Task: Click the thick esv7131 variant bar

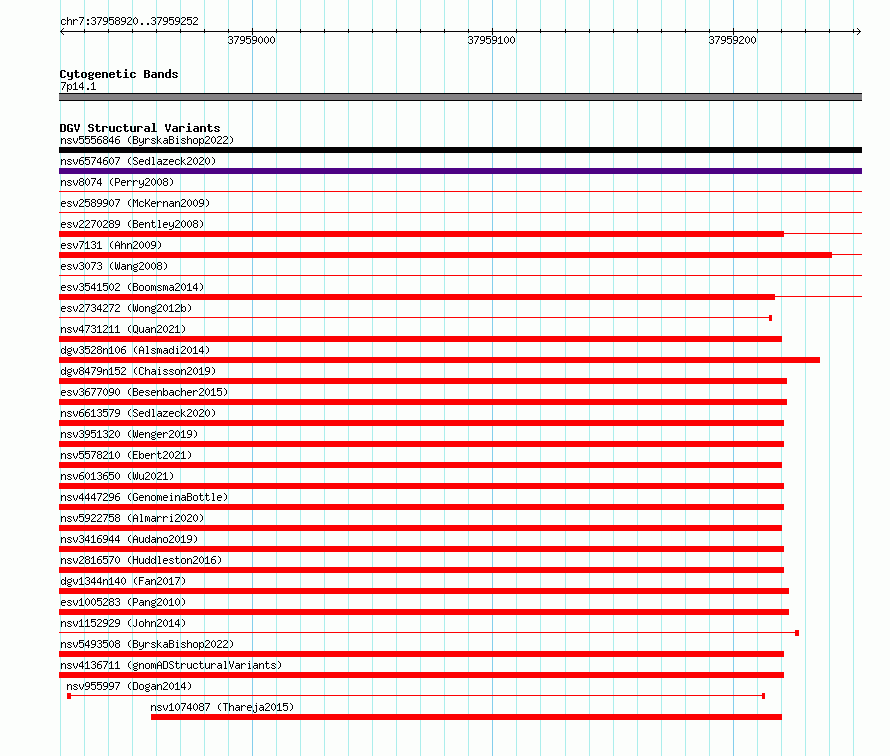Action: [x=446, y=255]
